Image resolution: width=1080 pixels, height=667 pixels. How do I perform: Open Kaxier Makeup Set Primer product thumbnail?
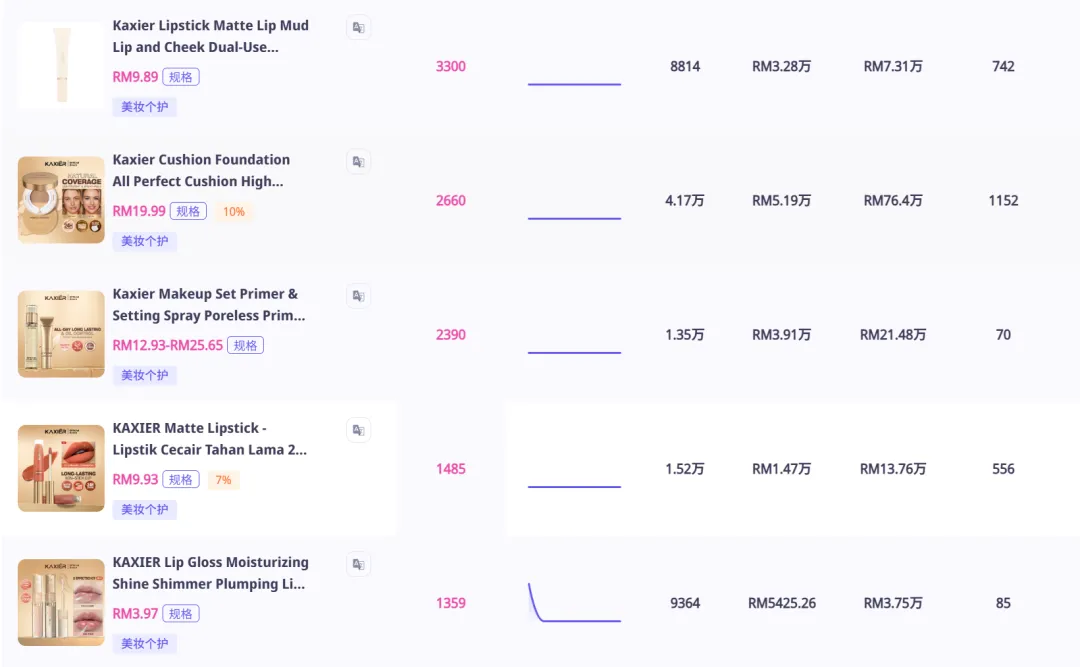click(61, 334)
